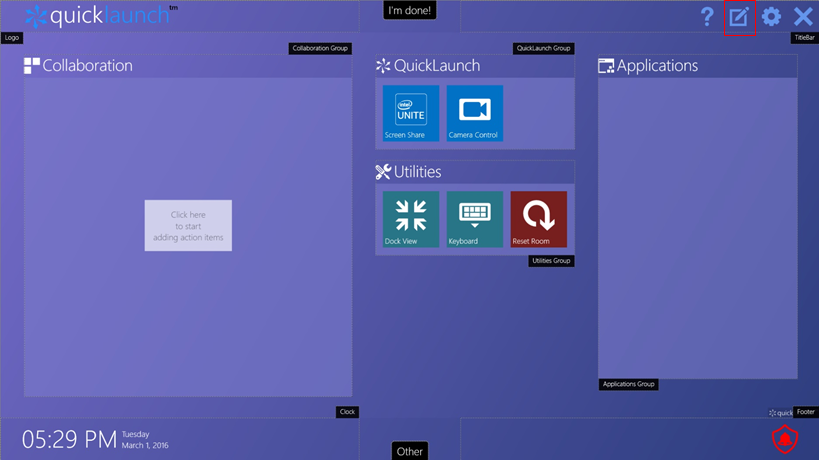Click the edit layout pencil icon
Image resolution: width=819 pixels, height=460 pixels.
coord(739,17)
